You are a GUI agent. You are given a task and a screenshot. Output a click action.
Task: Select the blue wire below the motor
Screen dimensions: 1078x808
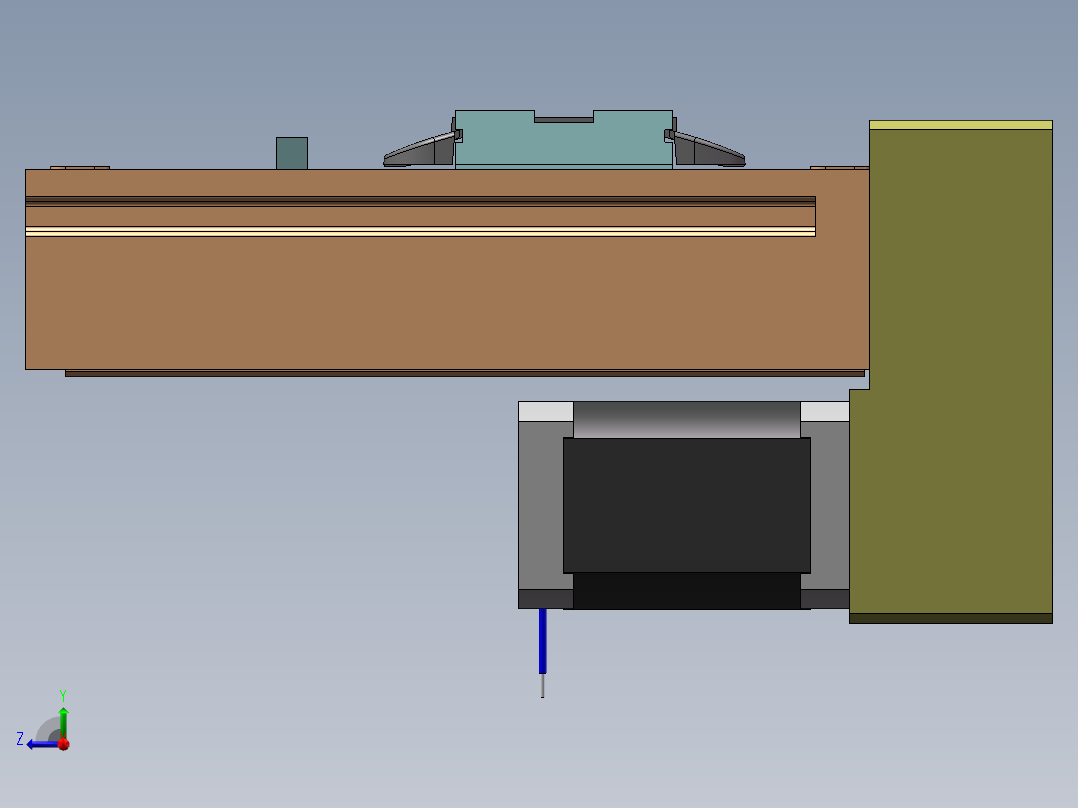pos(542,640)
